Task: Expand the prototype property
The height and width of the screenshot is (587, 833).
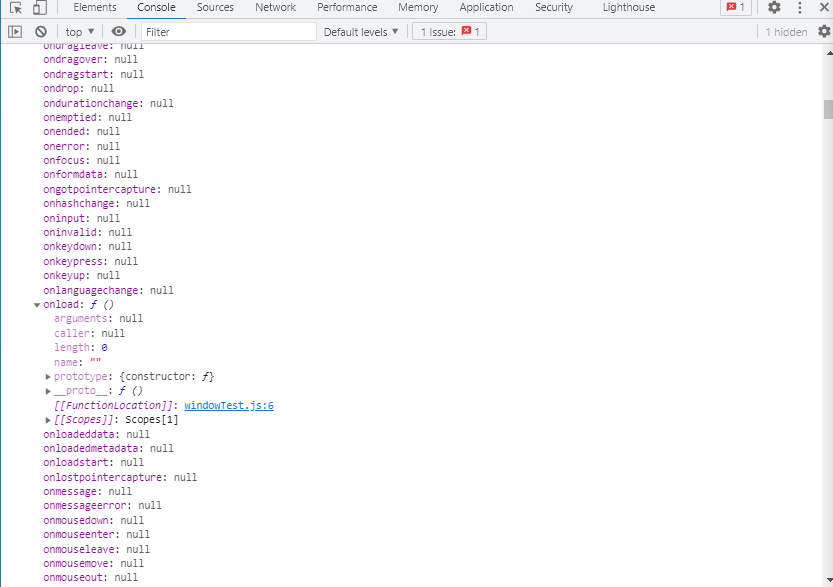Action: coord(48,377)
